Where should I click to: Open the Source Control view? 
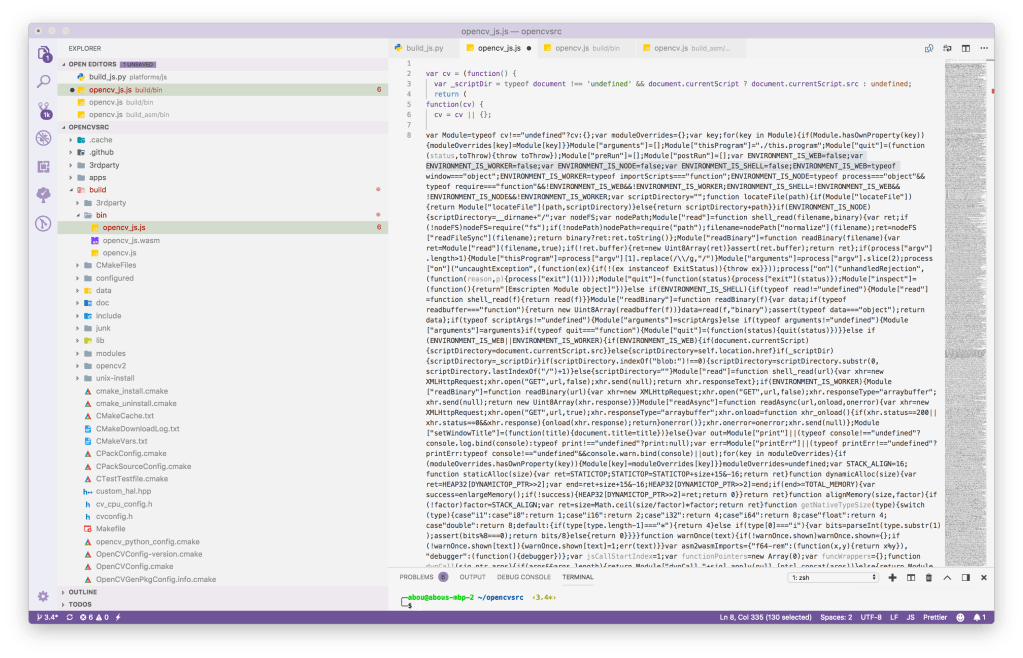point(43,110)
